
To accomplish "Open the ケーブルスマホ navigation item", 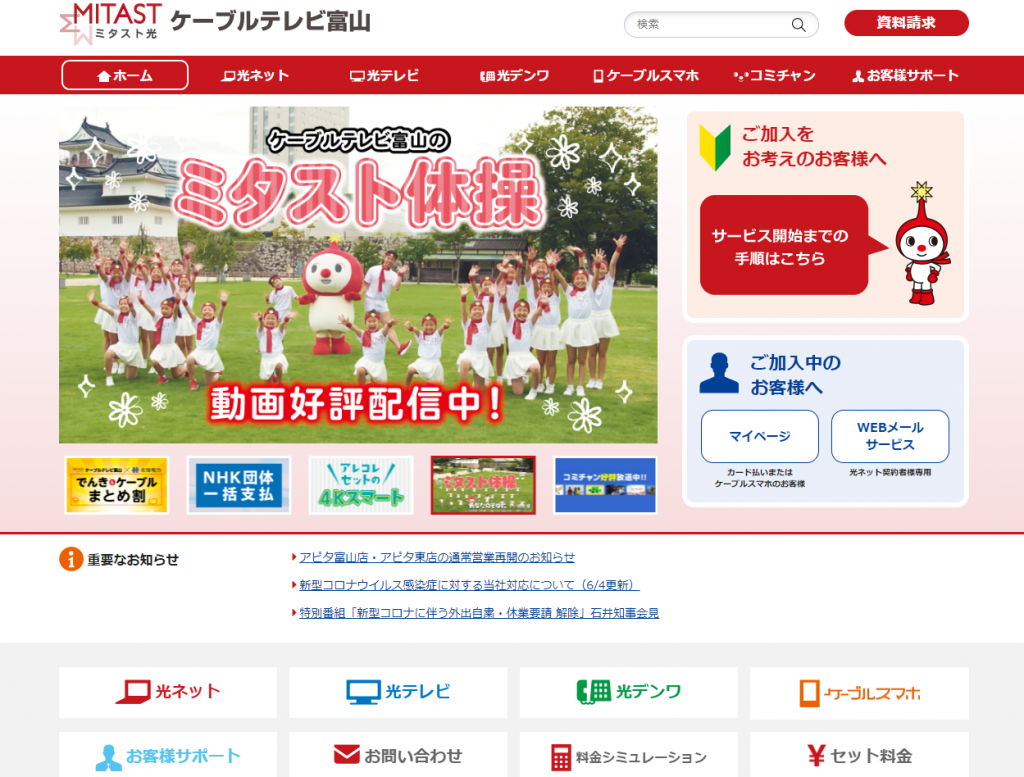I will tap(645, 76).
